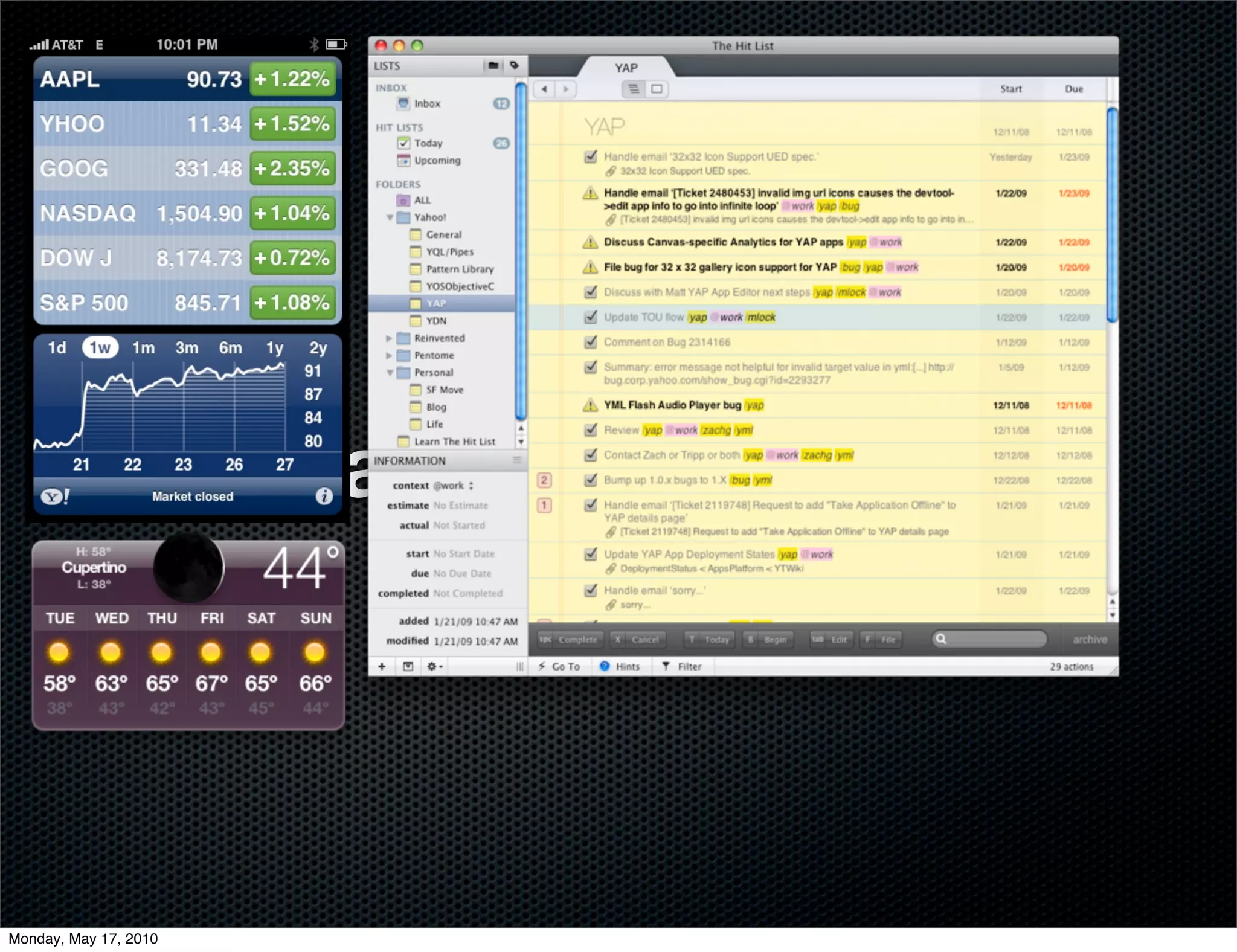
Task: Open the gear actions dropdown menu
Action: click(435, 666)
